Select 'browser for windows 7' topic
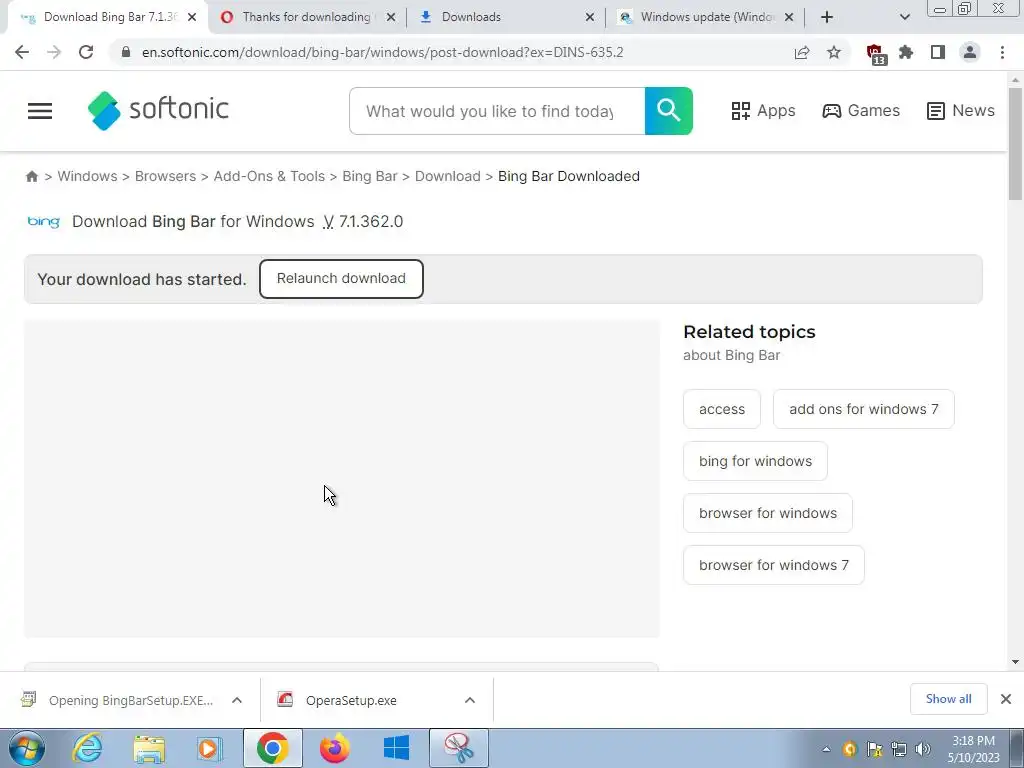The image size is (1024, 768). click(x=773, y=565)
